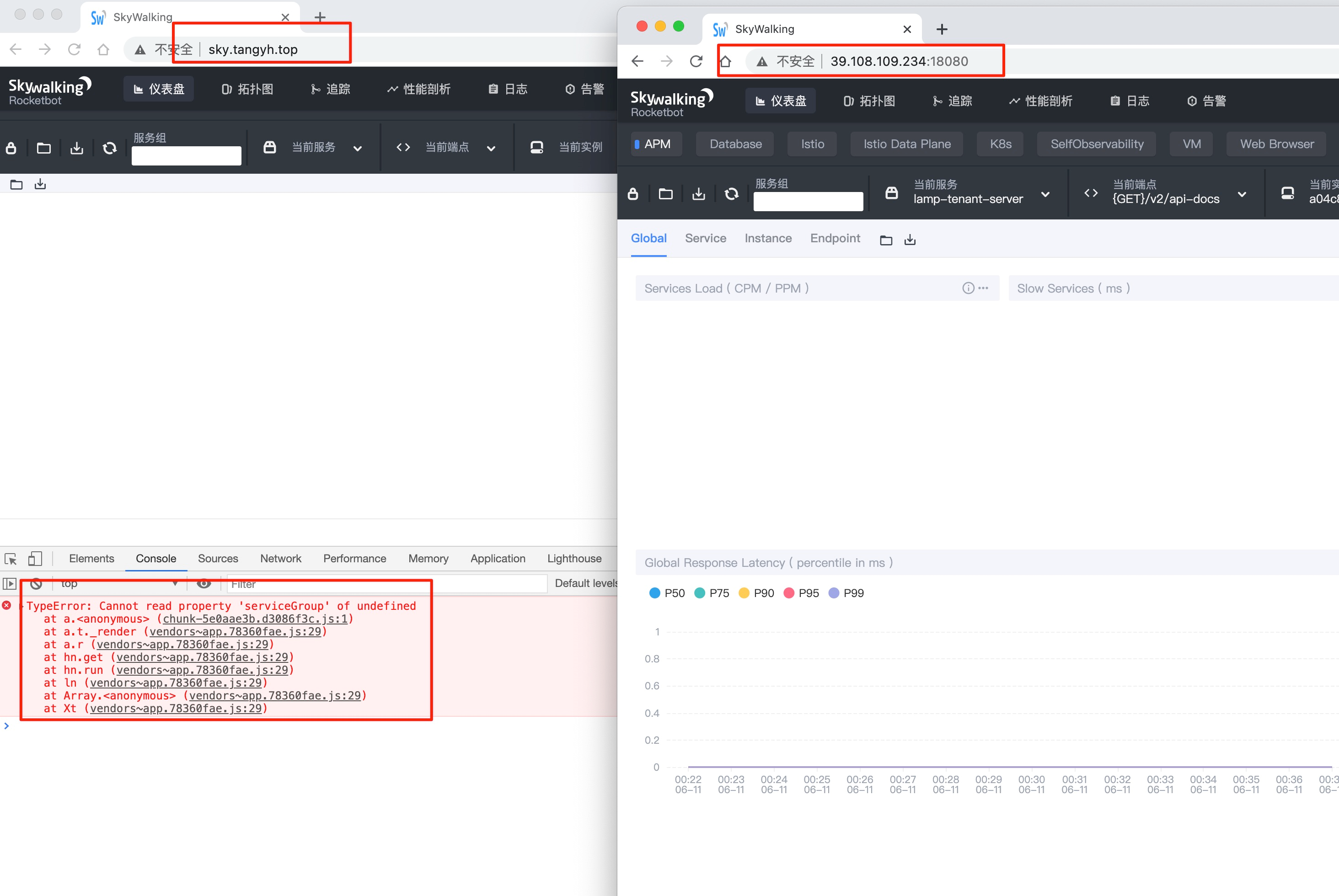Click the refresh icon in left window toolbar
The width and height of the screenshot is (1339, 896).
[110, 148]
